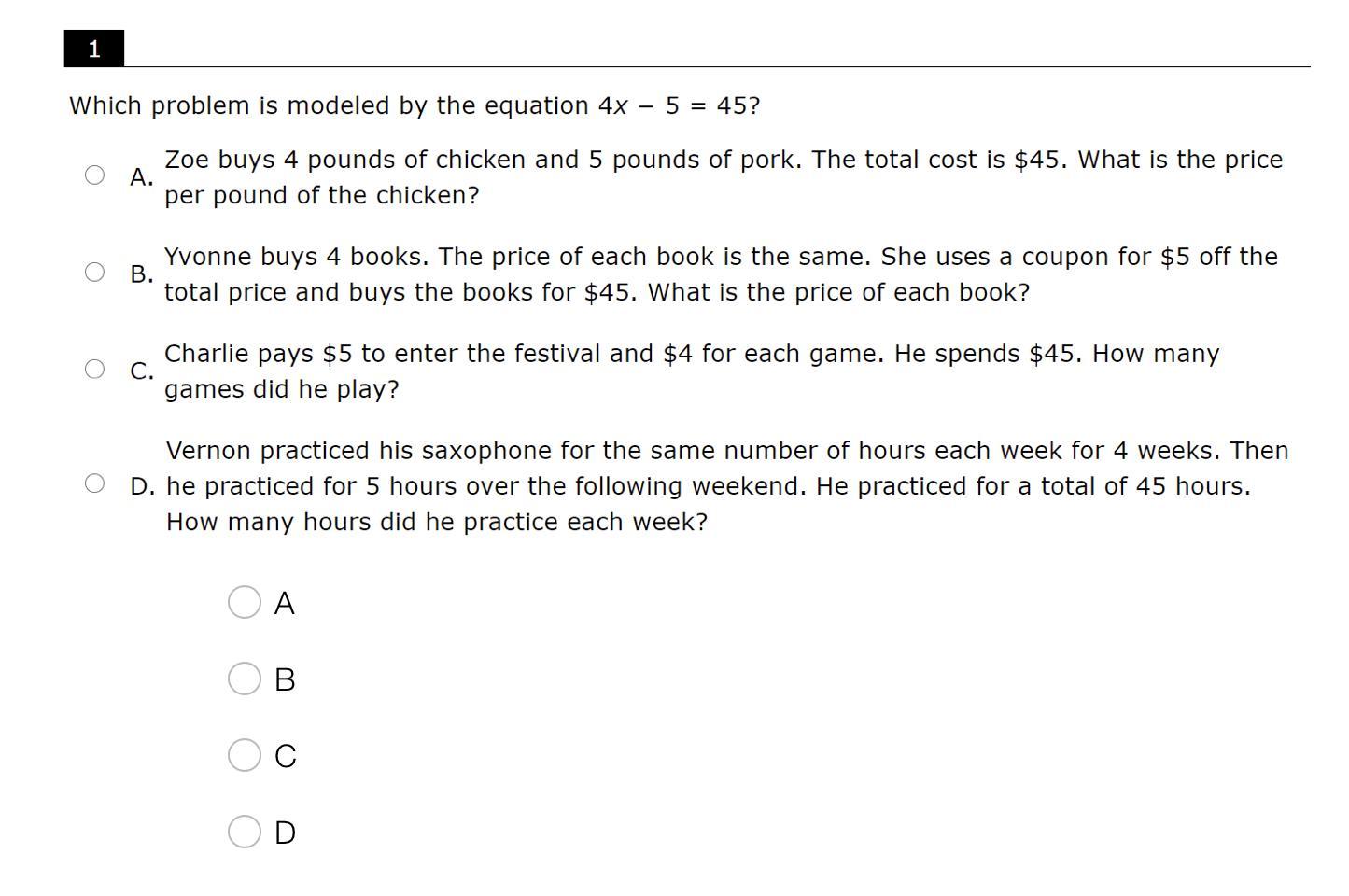
Task: Choose large answer bubble B at bottom
Action: 245,679
